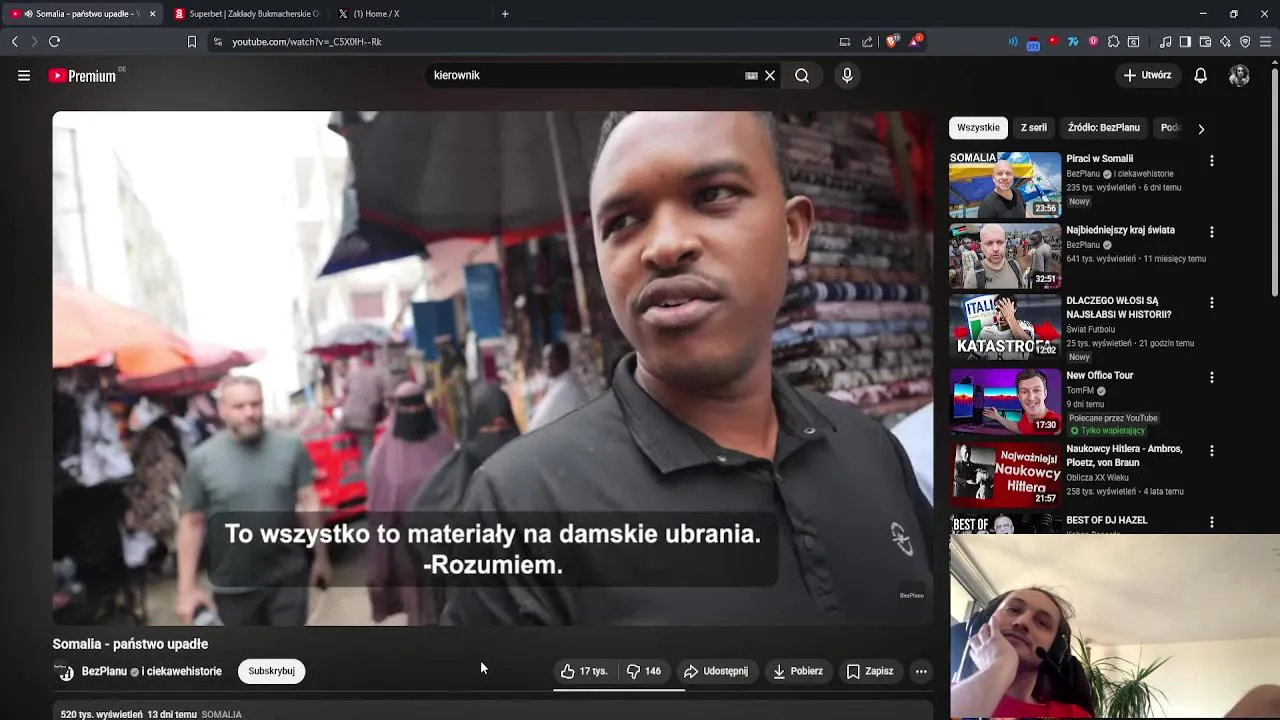The image size is (1280, 720).
Task: Select the Źródło: BezPlanu chip
Action: (1103, 128)
